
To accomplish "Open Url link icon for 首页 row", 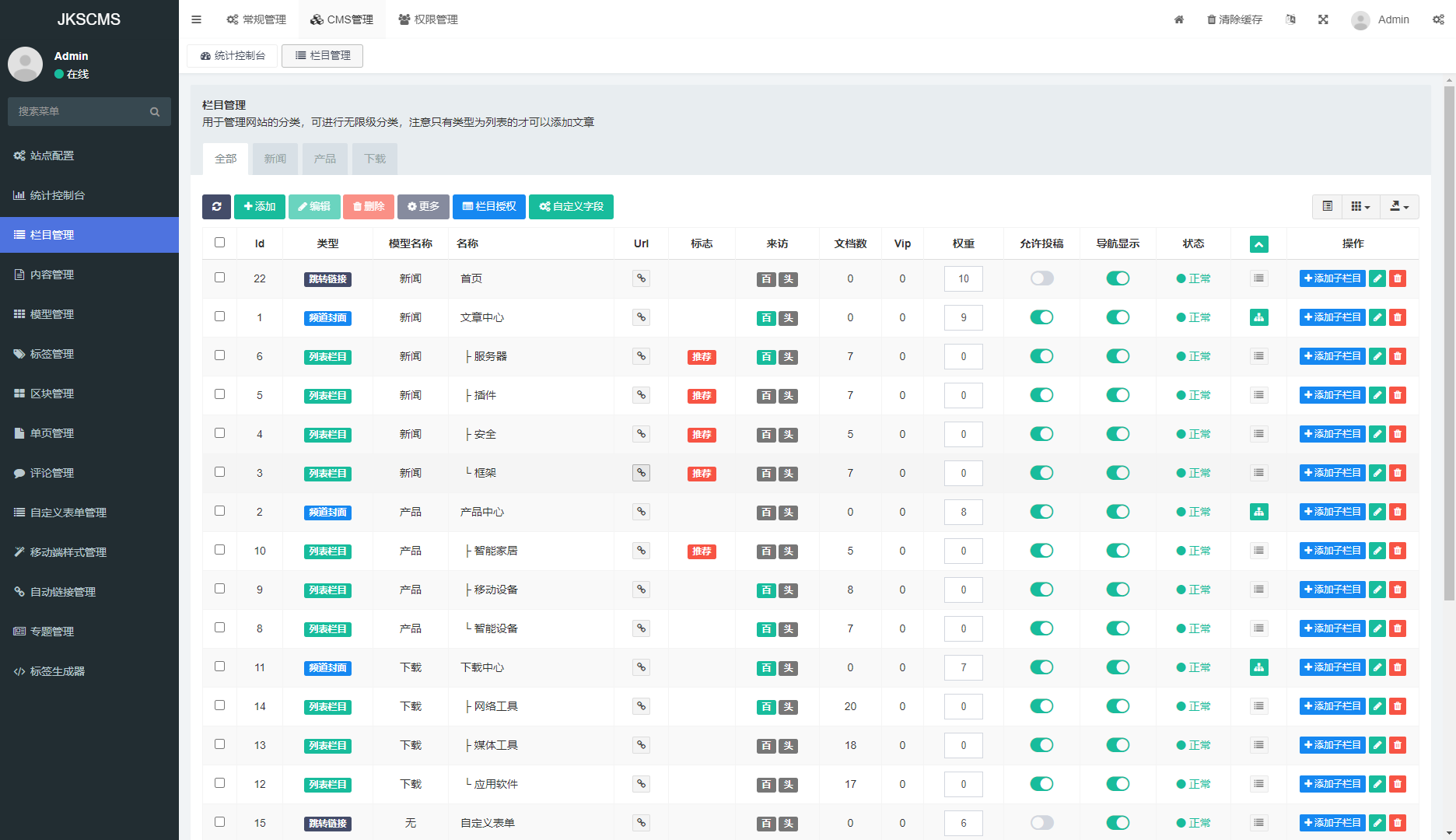I will coord(641,278).
